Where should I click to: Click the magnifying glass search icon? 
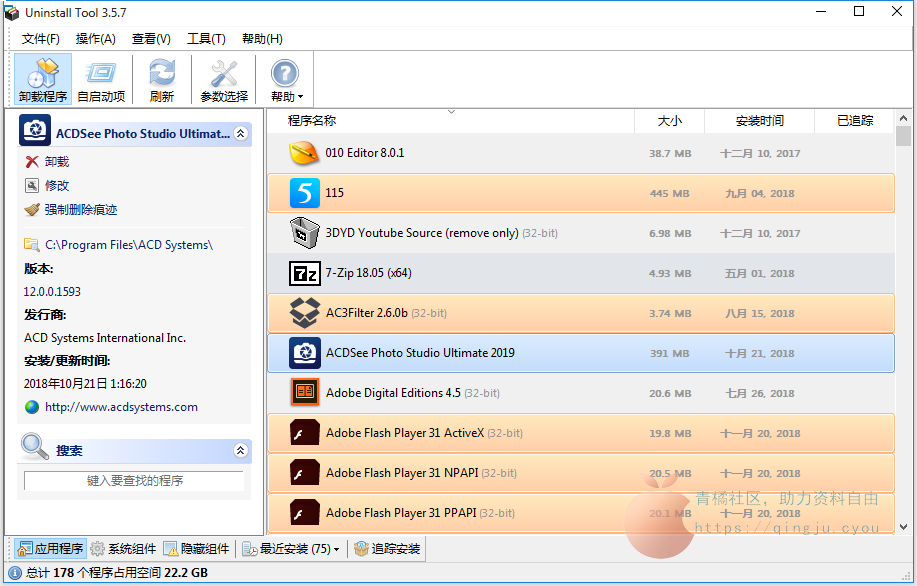click(35, 446)
